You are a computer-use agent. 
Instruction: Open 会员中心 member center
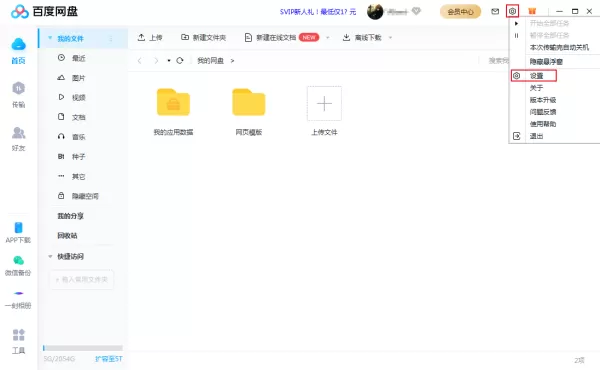coord(460,12)
